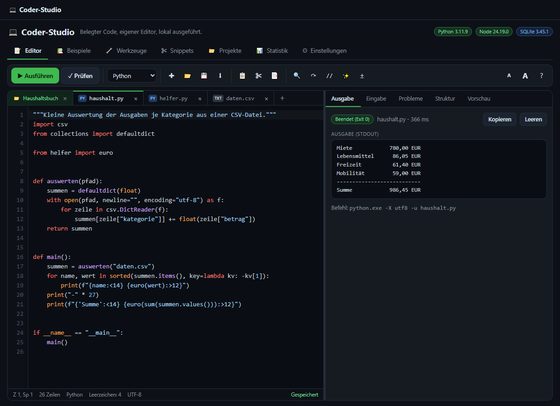Click the PY icon on haushalt.py tab
This screenshot has height=406, width=560.
coord(82,98)
